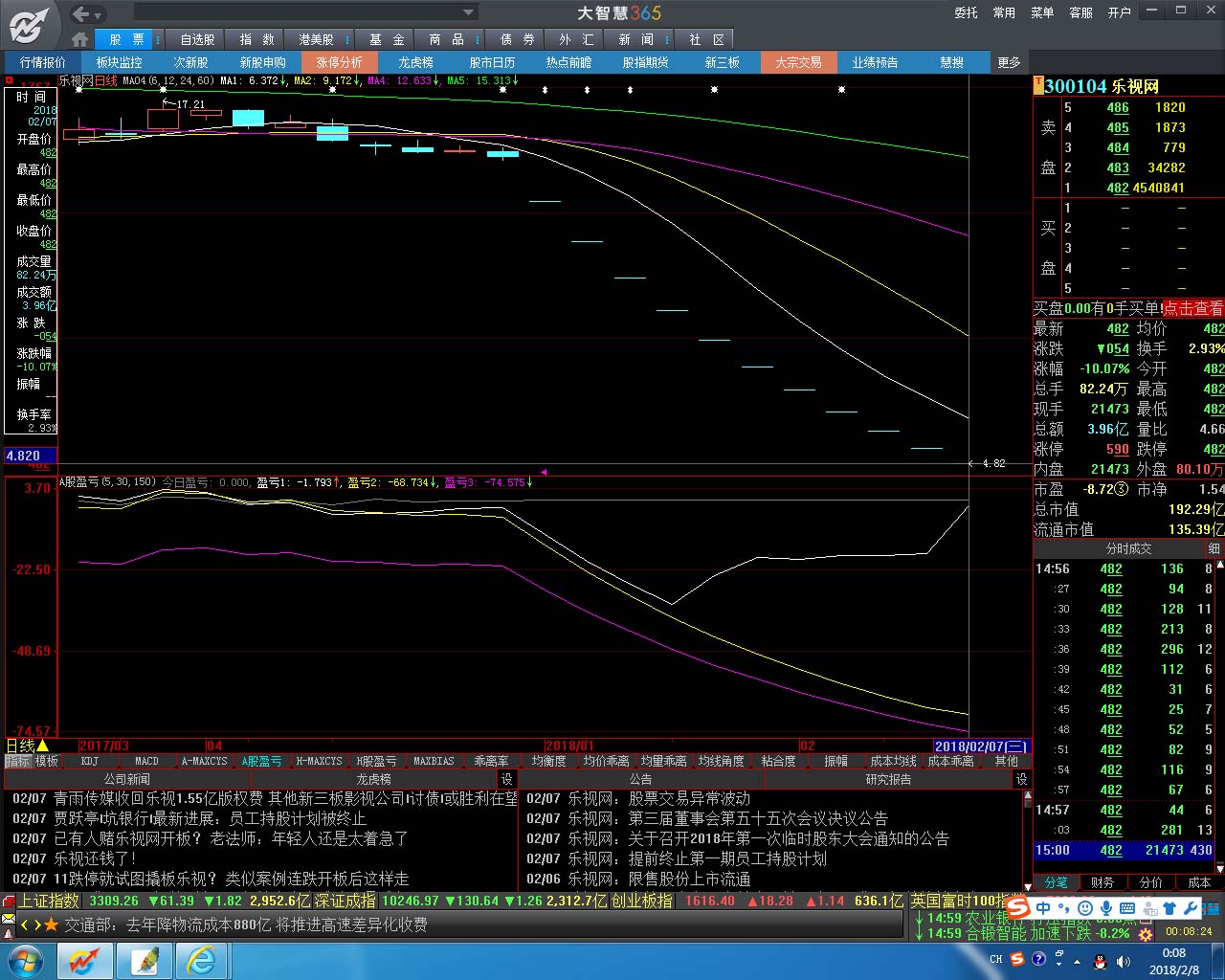This screenshot has height=980, width=1225.
Task: Click the previous arrow in news ticker
Action: pos(25,925)
